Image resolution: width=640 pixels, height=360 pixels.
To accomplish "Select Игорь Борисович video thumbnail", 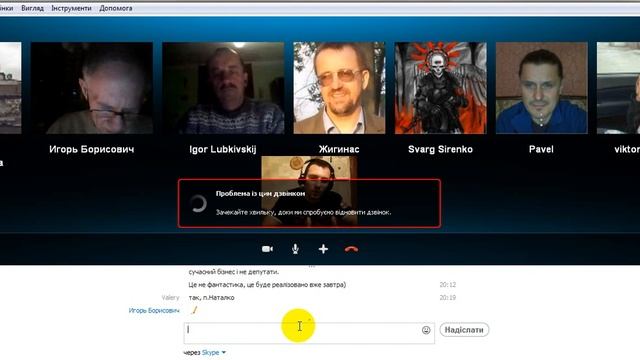I will click(92, 88).
